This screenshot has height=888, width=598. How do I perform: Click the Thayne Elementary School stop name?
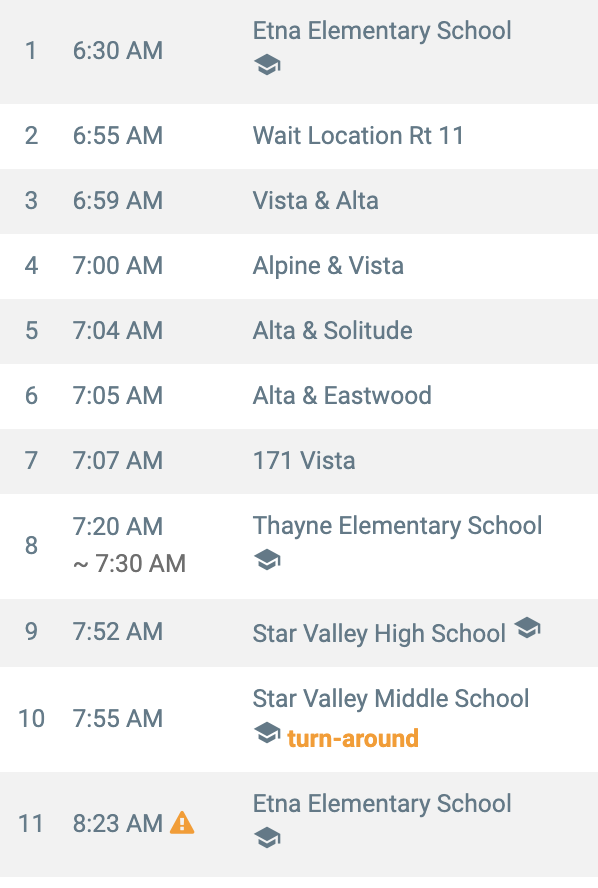[398, 526]
